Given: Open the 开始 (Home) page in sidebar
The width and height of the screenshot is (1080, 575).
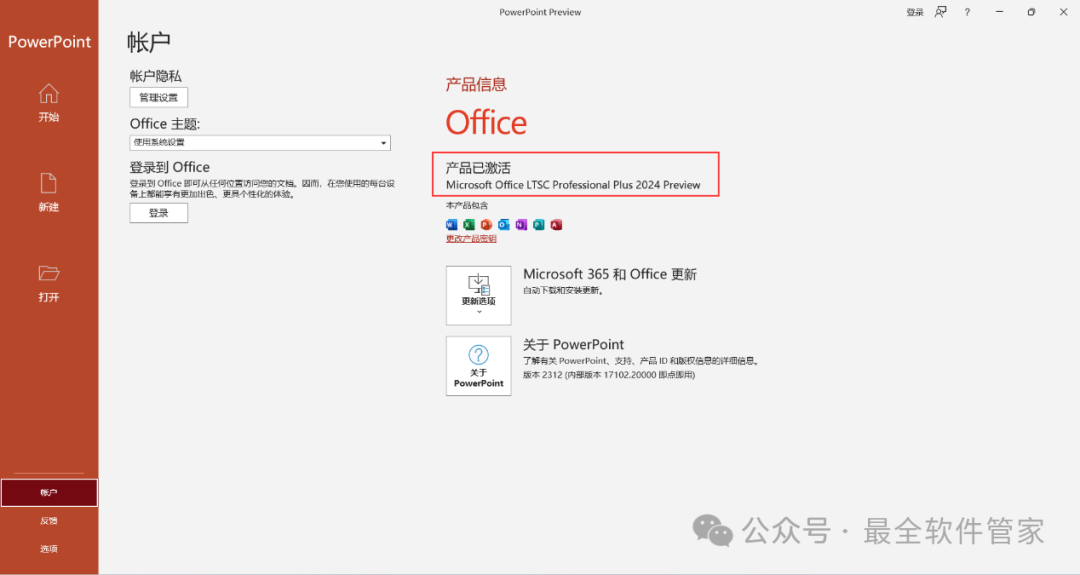Looking at the screenshot, I should 49,103.
